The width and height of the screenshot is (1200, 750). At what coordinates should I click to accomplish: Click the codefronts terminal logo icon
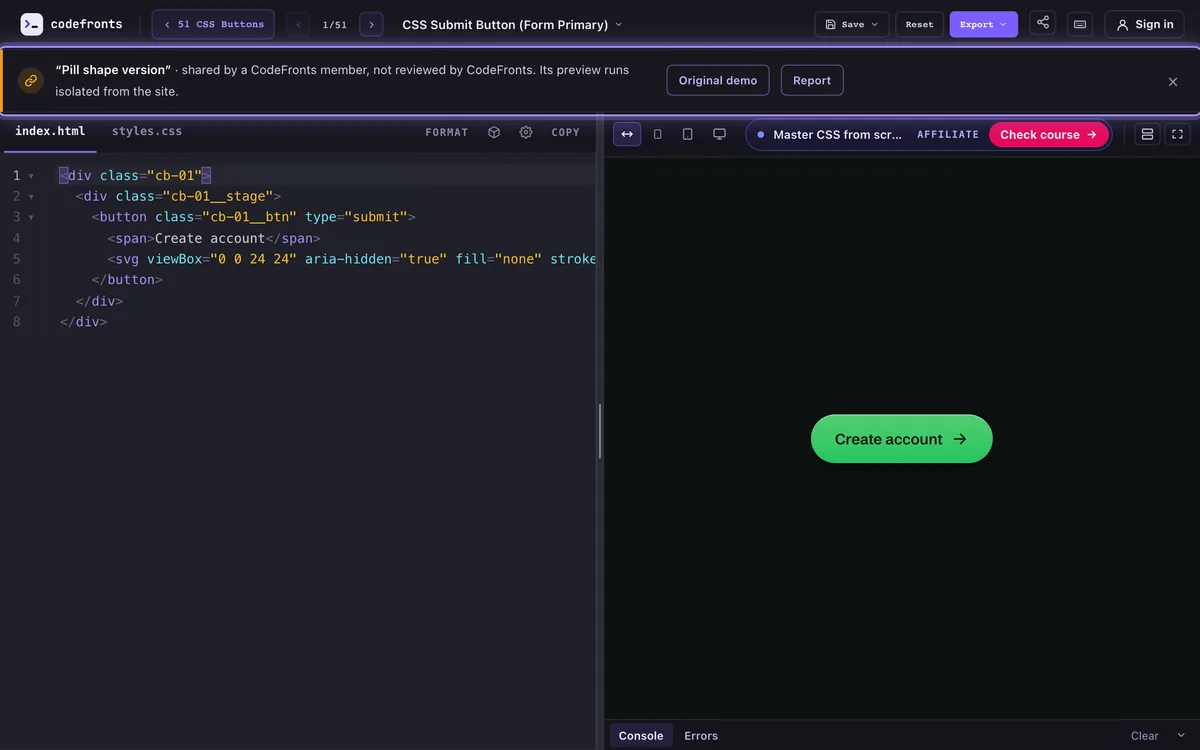pos(32,24)
